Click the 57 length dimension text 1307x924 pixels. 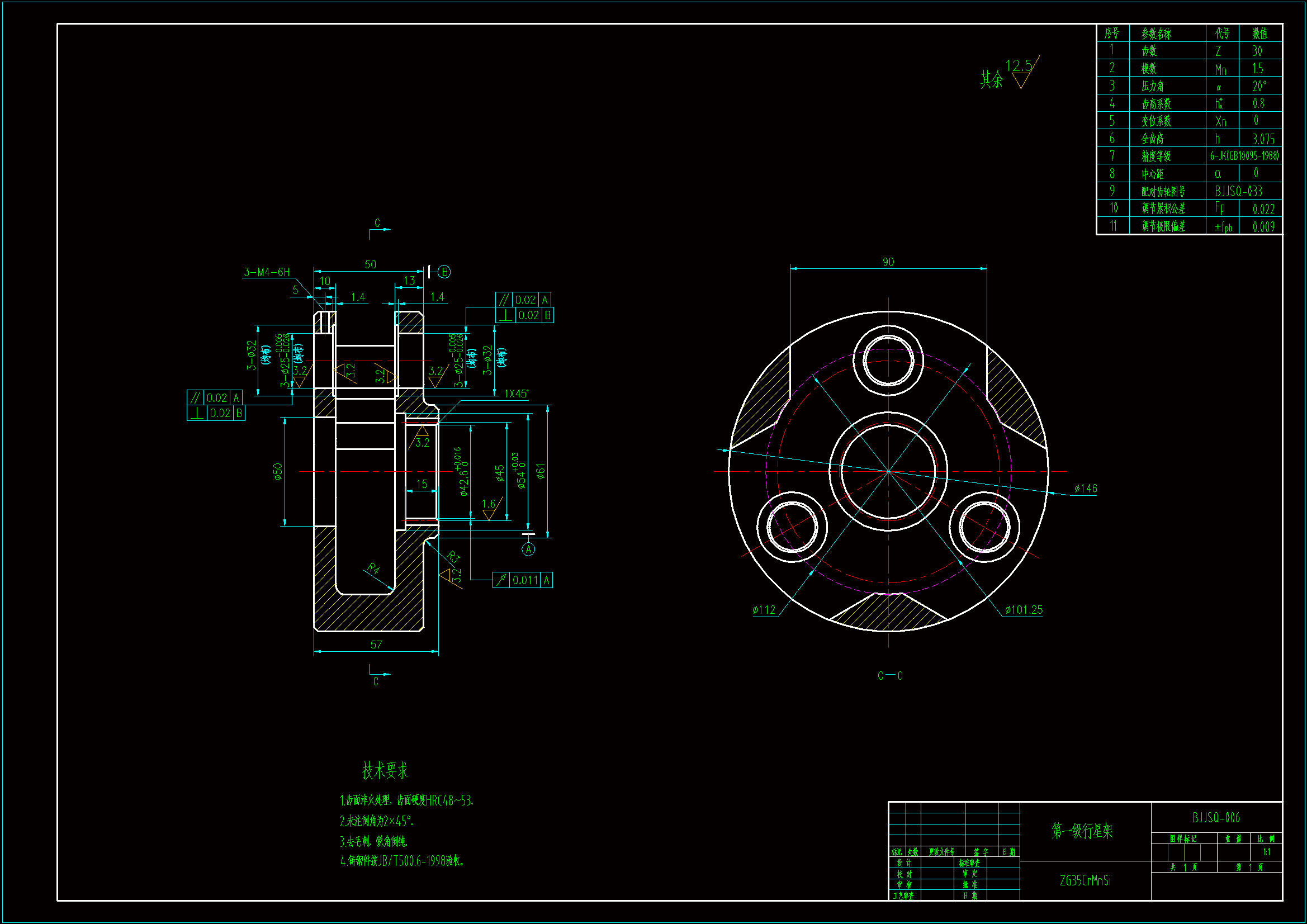click(x=376, y=645)
